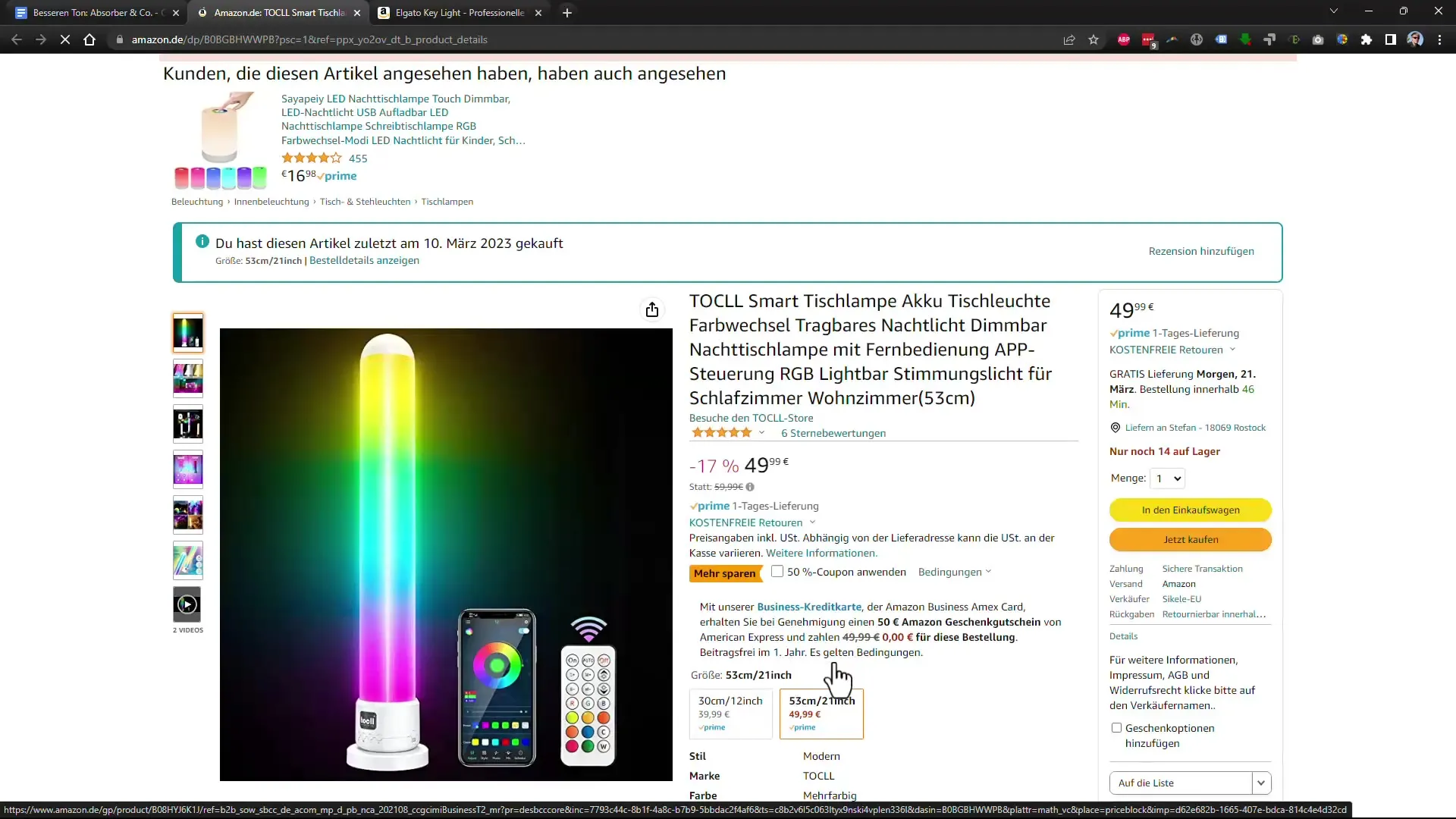Screen dimensions: 1456x819
Task: Toggle the browser side panel
Action: pos(1391,39)
